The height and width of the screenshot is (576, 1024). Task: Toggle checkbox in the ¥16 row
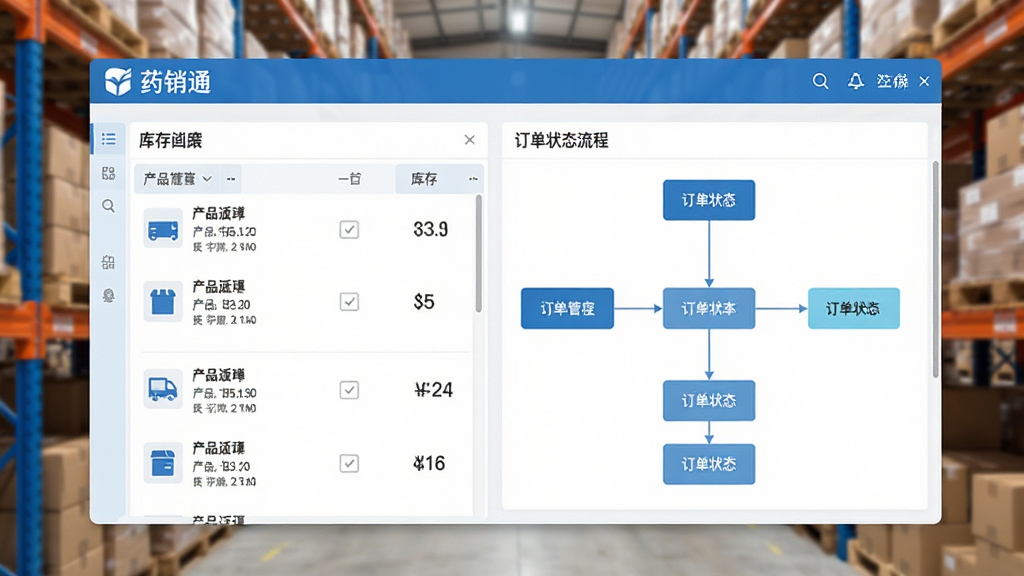click(349, 463)
